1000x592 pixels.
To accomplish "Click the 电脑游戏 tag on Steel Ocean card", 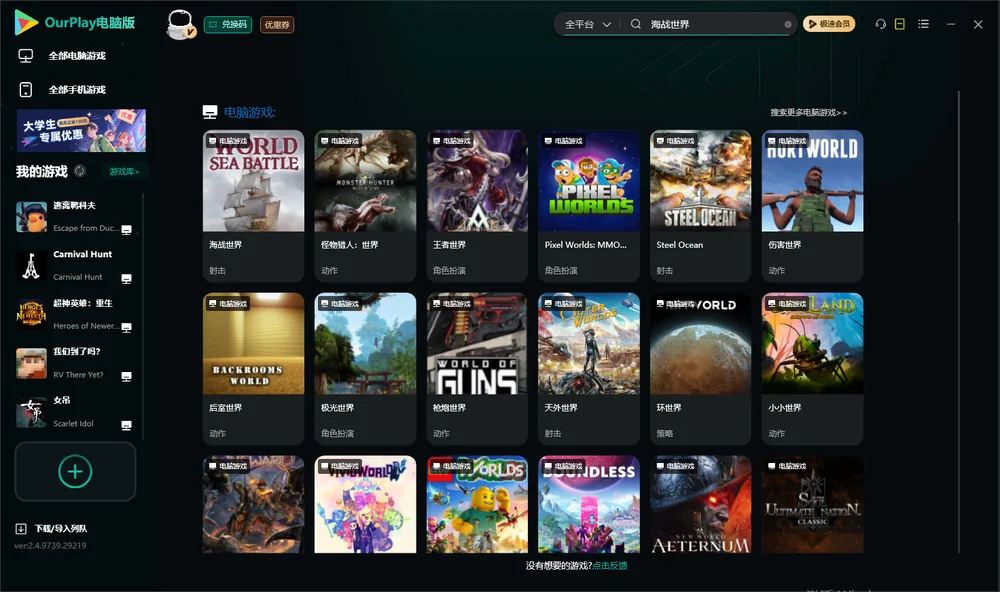I will tap(675, 141).
